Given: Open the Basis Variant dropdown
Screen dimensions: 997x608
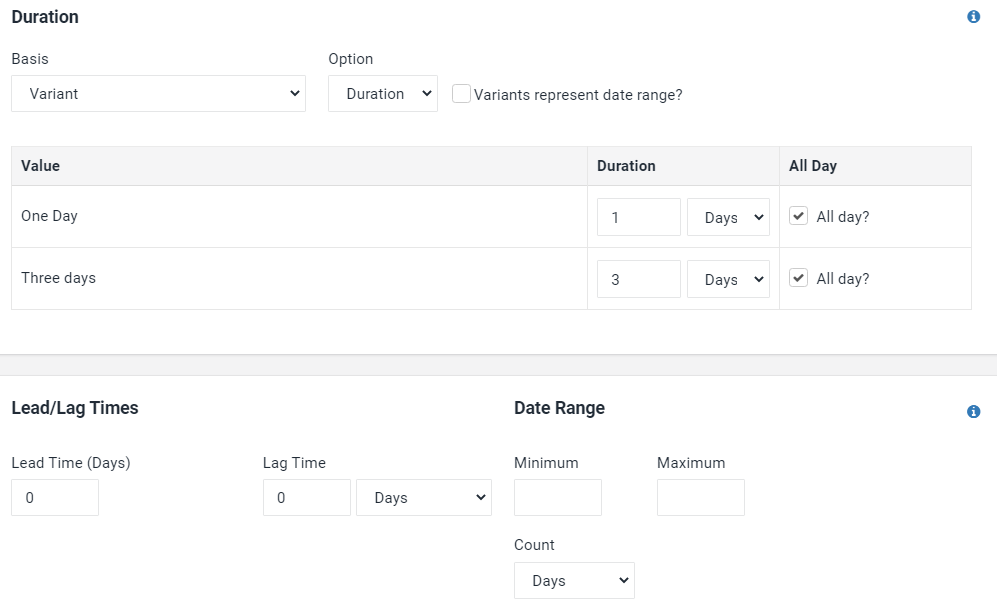Looking at the screenshot, I should pos(158,93).
